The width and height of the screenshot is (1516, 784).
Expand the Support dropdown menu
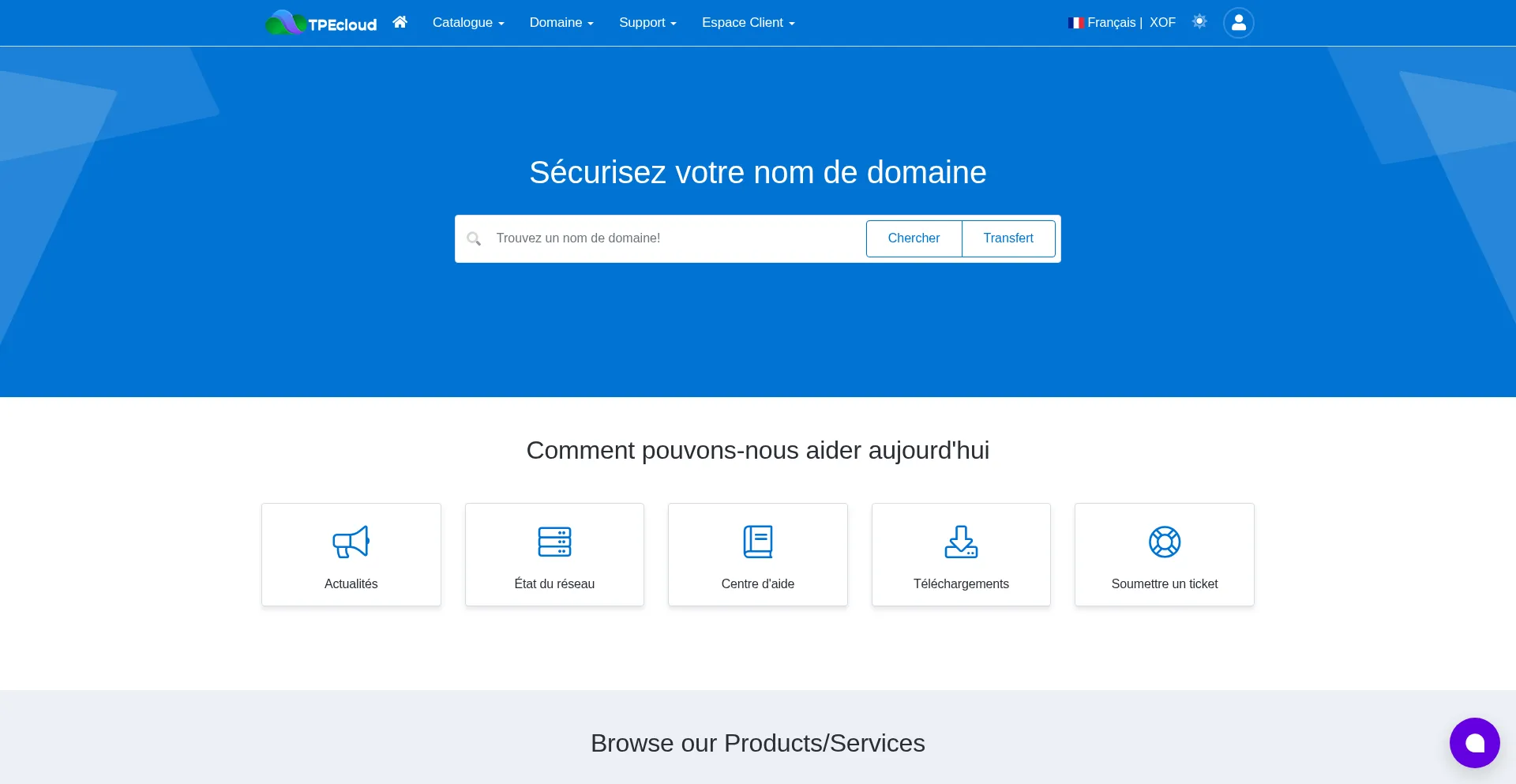[647, 23]
